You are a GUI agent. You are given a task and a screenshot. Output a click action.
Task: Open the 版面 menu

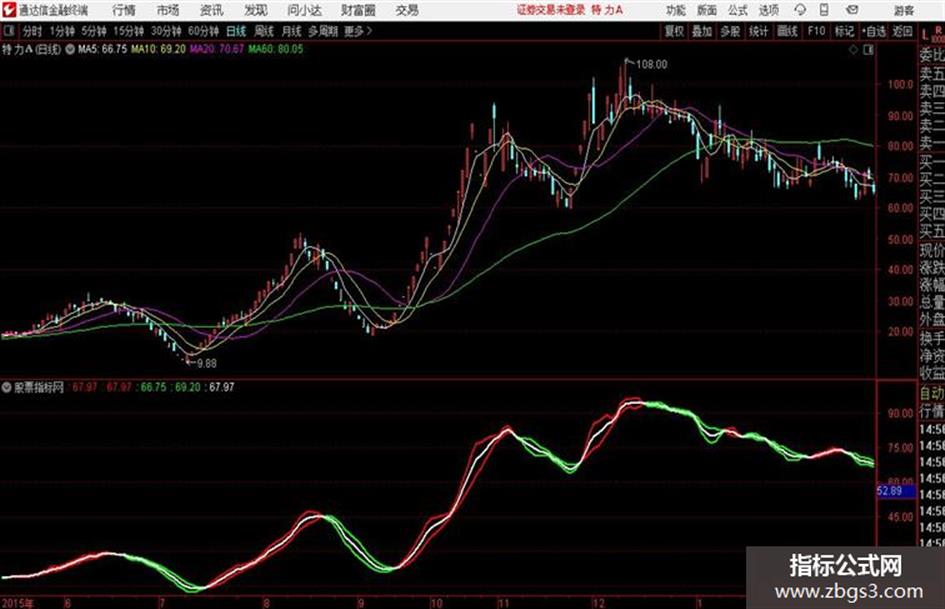(707, 10)
